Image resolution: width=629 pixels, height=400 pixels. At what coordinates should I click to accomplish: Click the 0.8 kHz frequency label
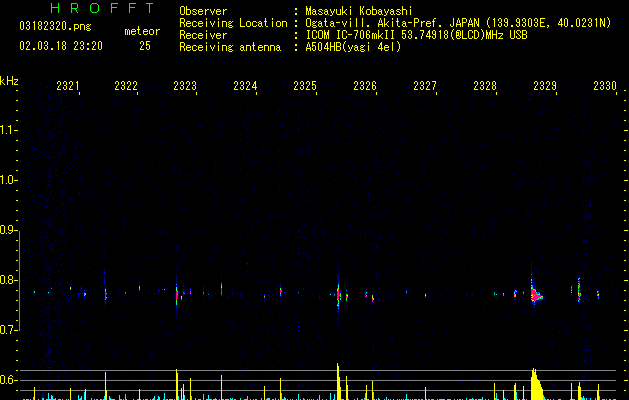coord(9,280)
